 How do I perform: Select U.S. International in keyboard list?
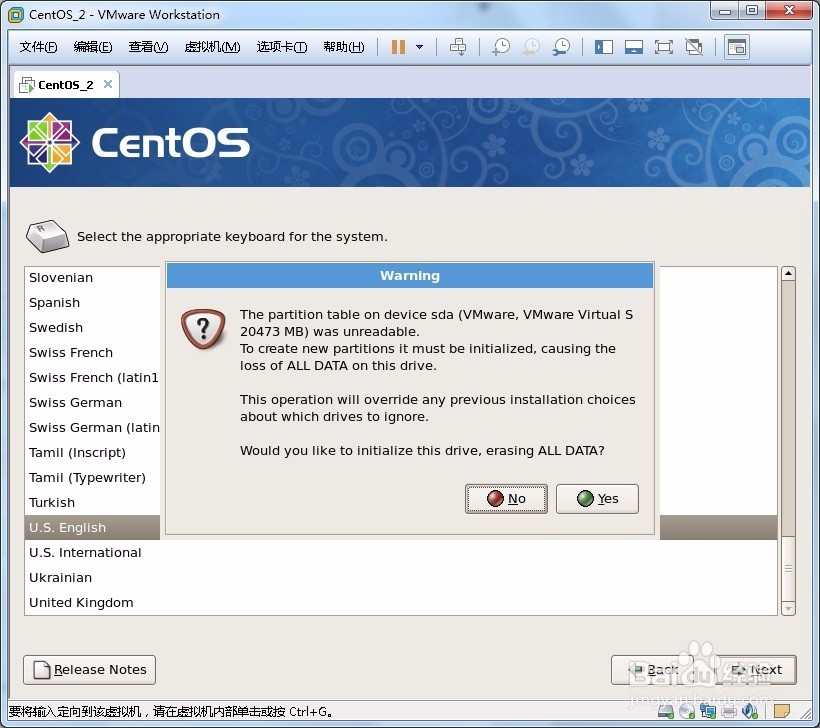85,552
